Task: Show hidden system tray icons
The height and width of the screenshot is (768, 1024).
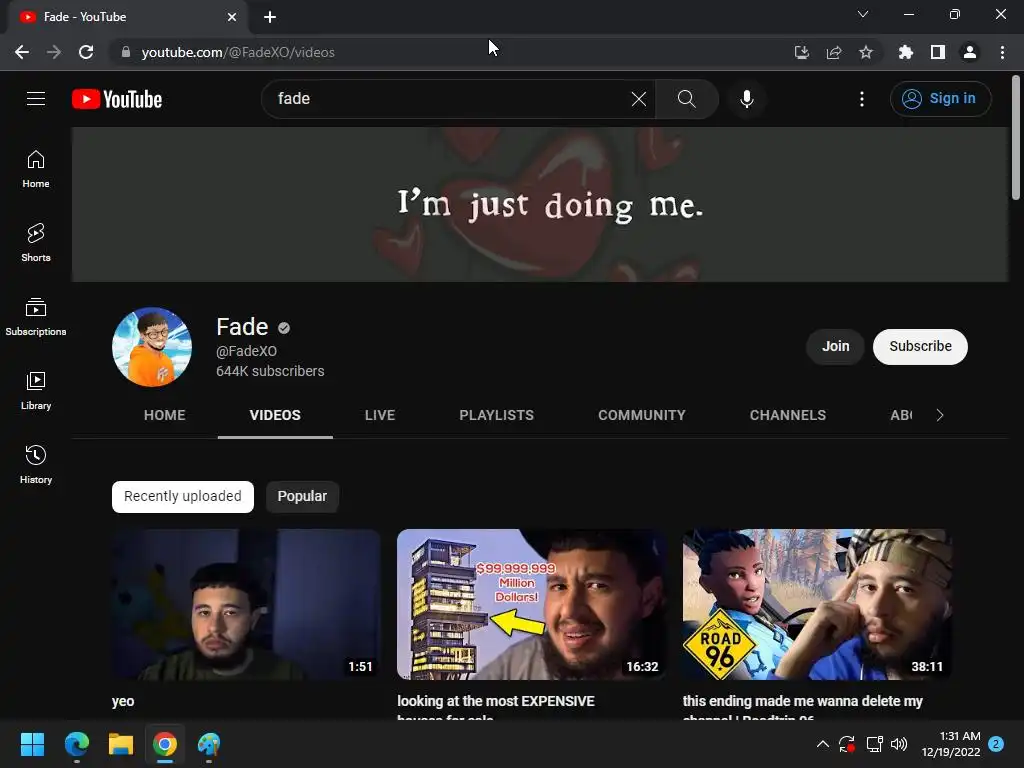Action: (823, 744)
